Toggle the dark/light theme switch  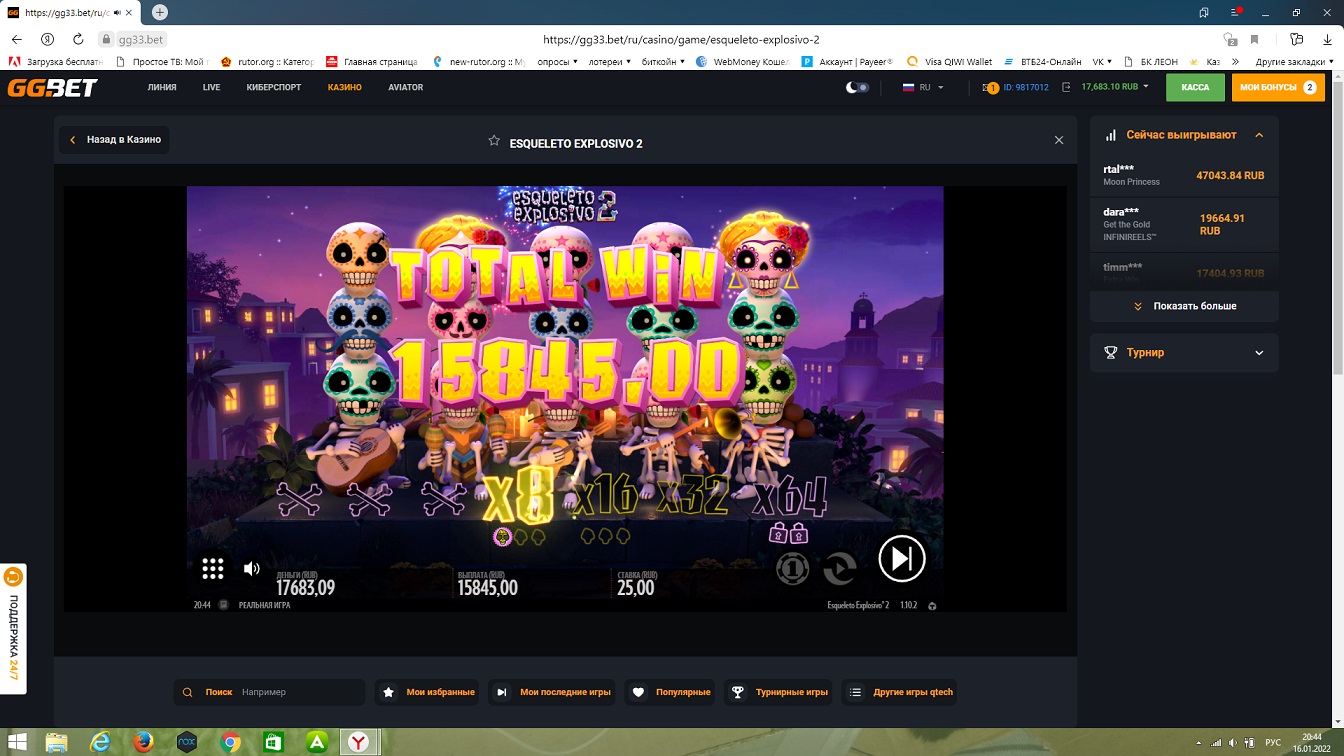[x=857, y=87]
